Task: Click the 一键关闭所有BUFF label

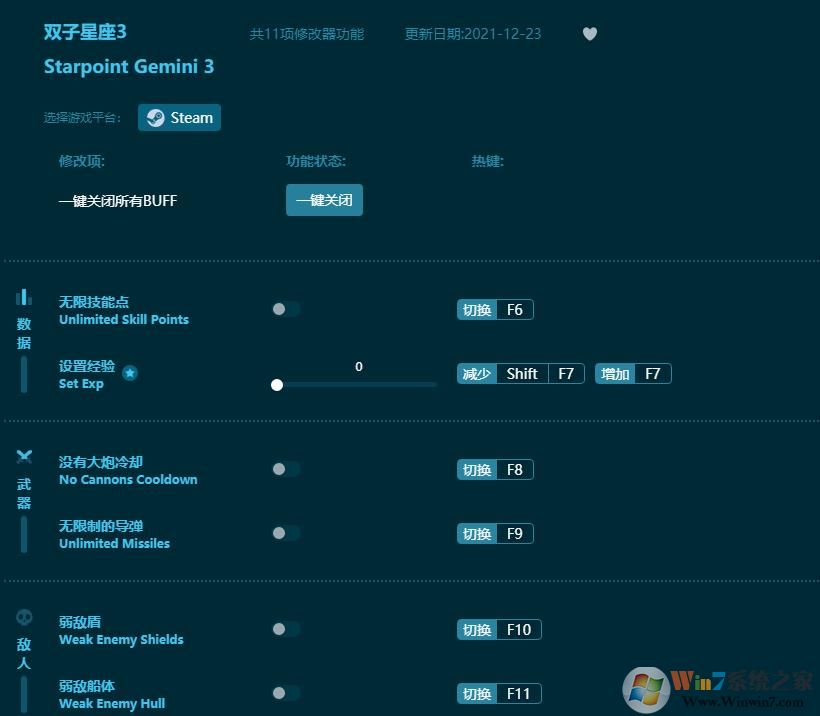Action: point(118,201)
